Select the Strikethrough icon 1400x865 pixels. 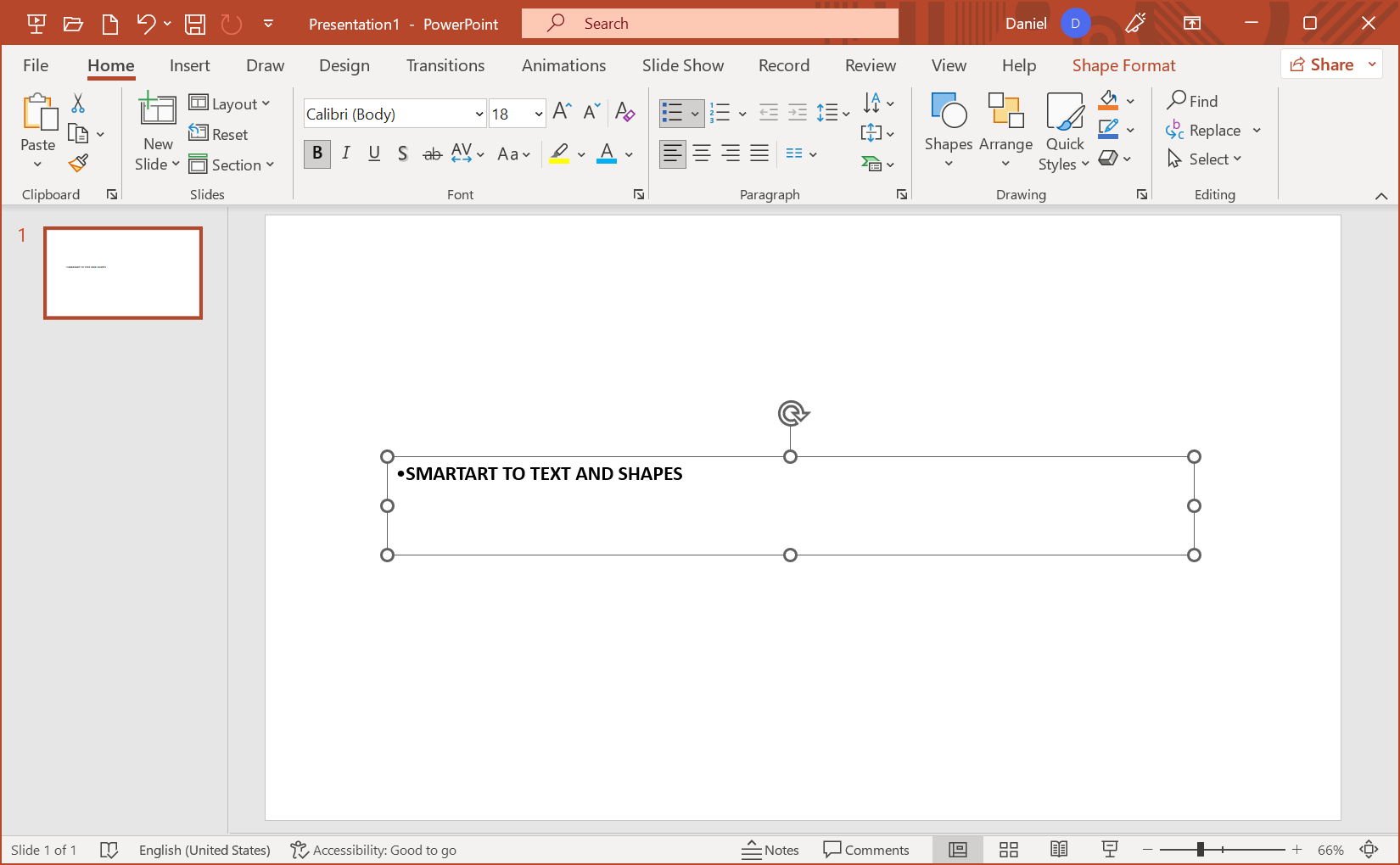point(432,153)
